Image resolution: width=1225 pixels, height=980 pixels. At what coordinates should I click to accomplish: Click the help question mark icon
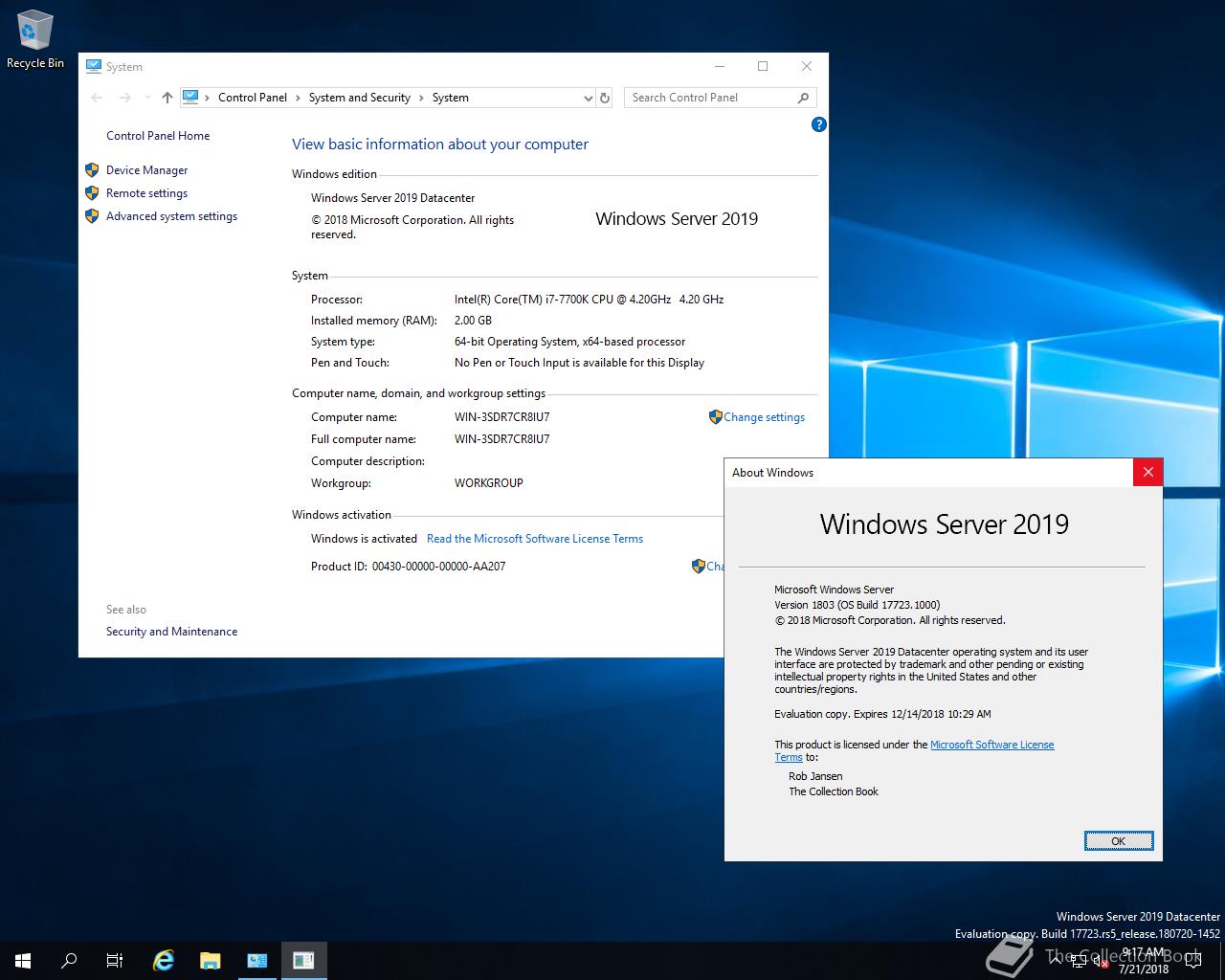pos(818,124)
